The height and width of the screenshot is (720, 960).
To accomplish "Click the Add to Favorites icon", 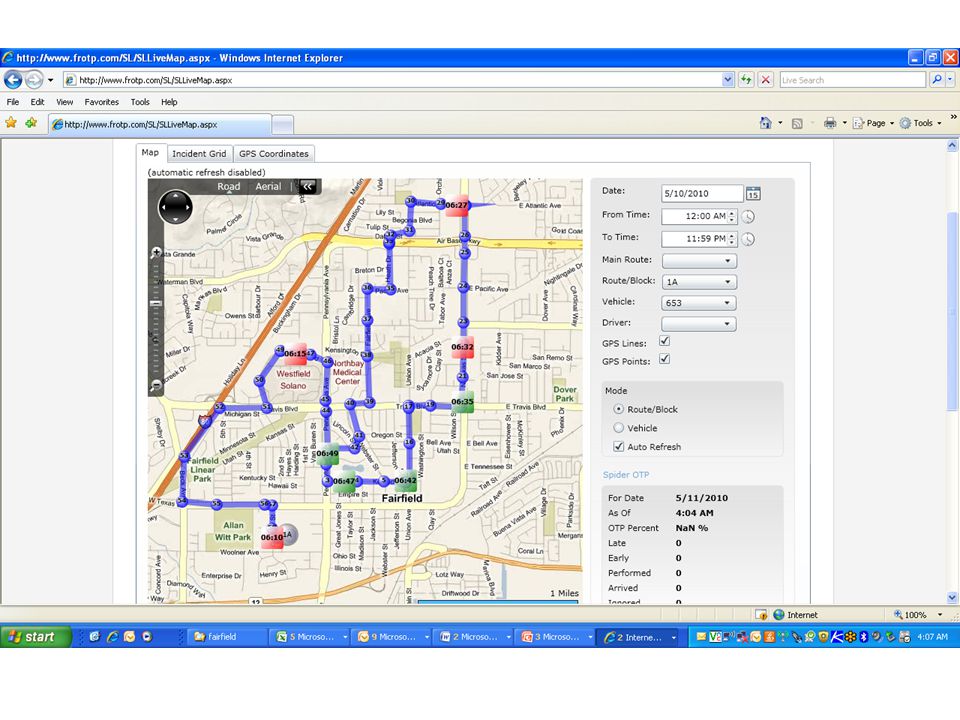I will point(31,123).
